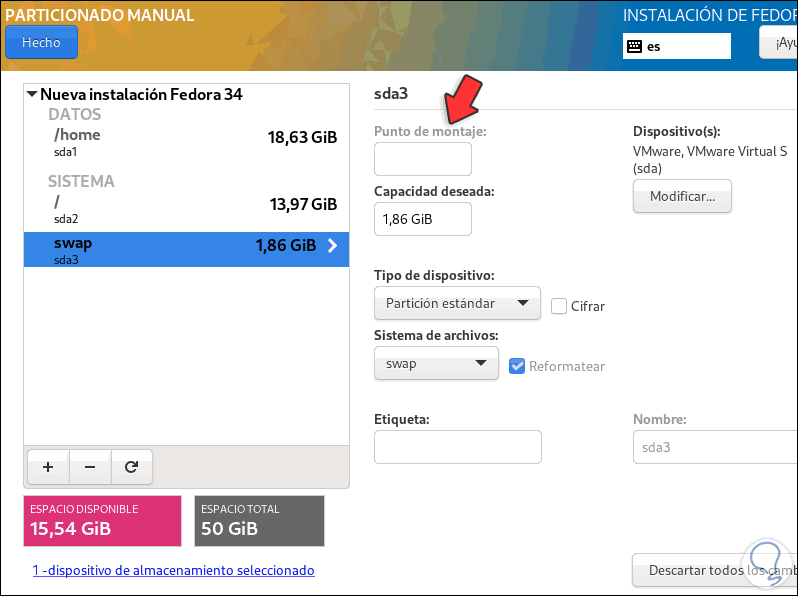Select the swap sda3 partition entry
Screen dimensions: 798x596
coord(185,249)
